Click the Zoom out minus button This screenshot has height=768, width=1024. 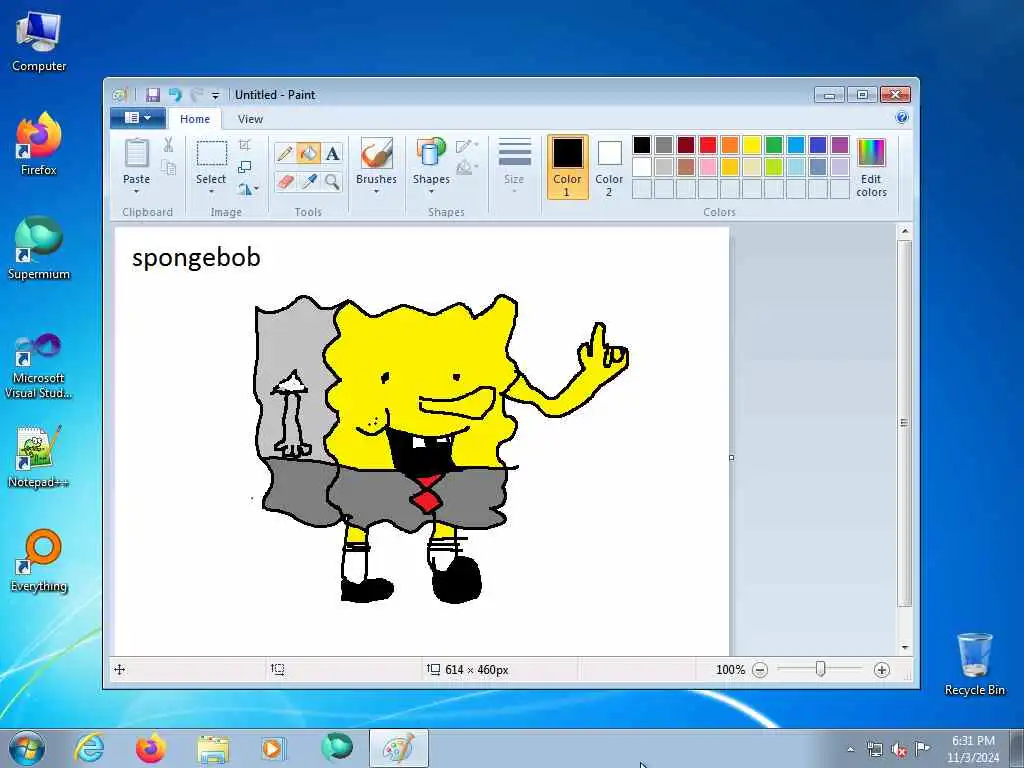click(760, 670)
